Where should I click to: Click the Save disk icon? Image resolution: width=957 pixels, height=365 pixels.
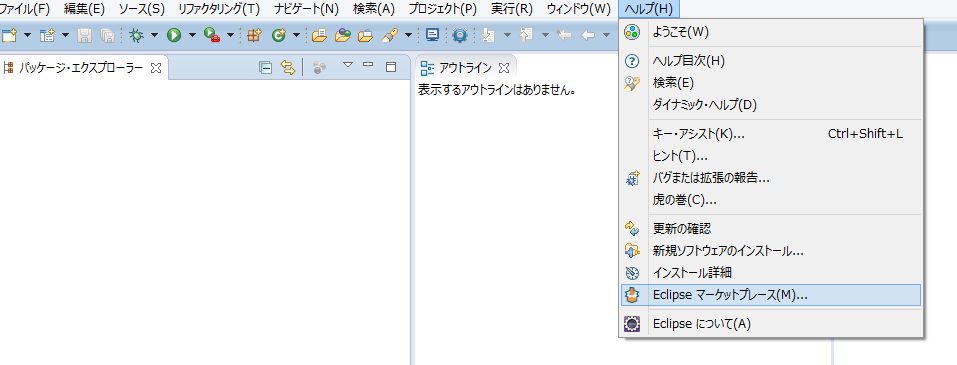tap(84, 35)
